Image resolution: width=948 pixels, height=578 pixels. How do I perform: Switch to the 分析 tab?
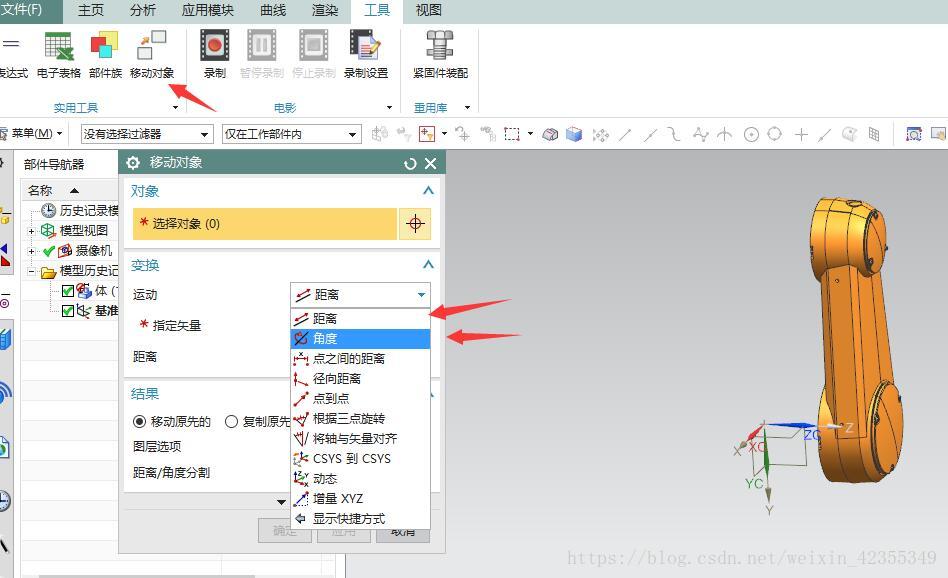143,10
